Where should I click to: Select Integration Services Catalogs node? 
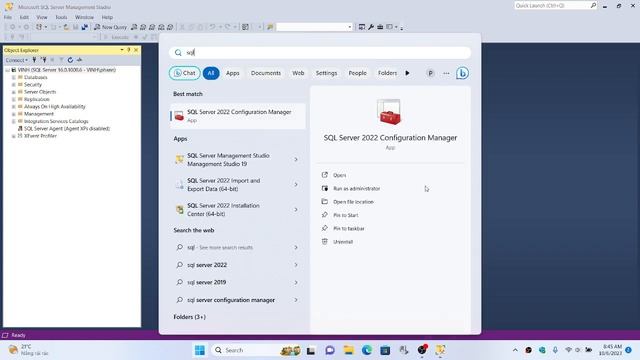tap(56, 121)
